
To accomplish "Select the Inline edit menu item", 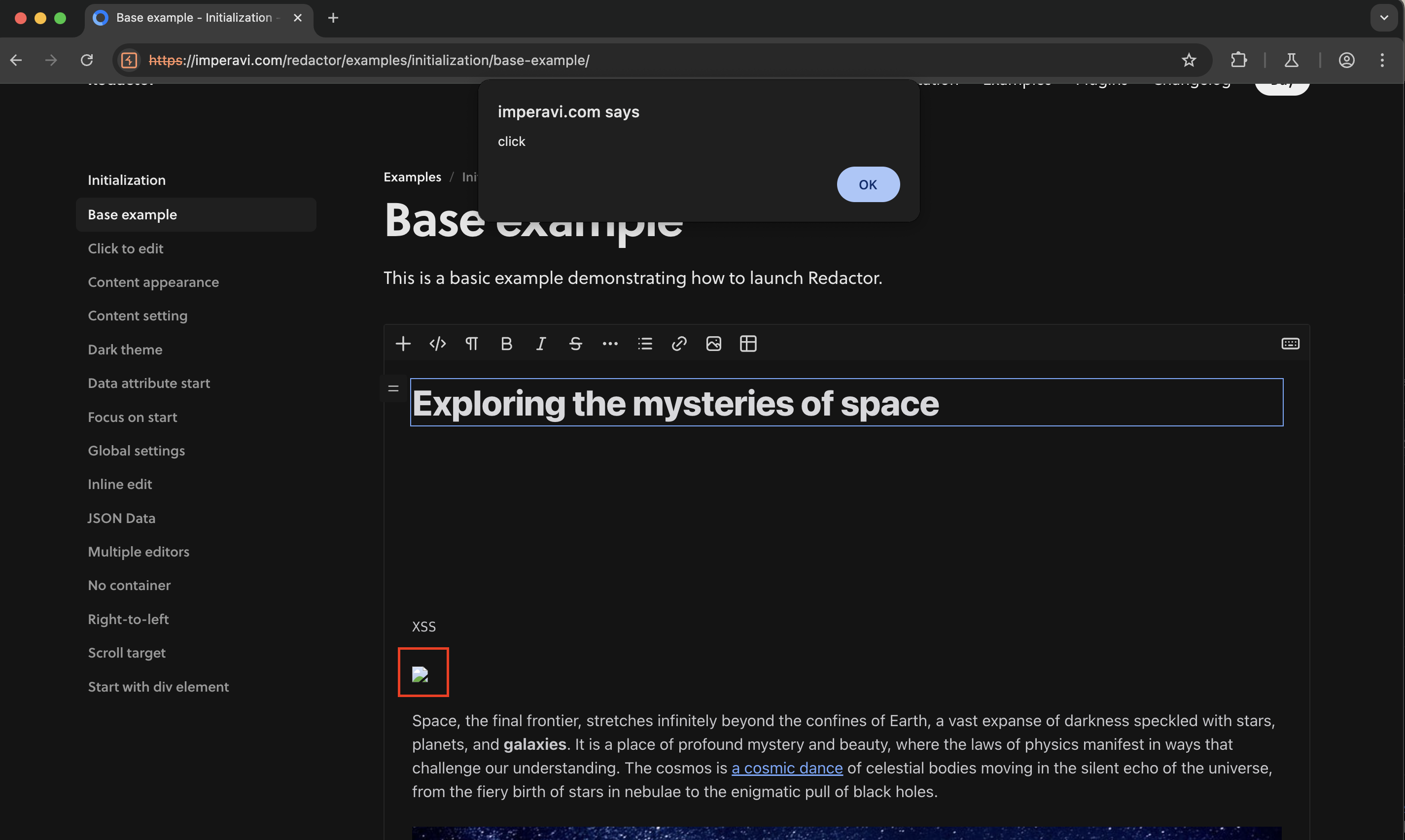I will click(119, 485).
